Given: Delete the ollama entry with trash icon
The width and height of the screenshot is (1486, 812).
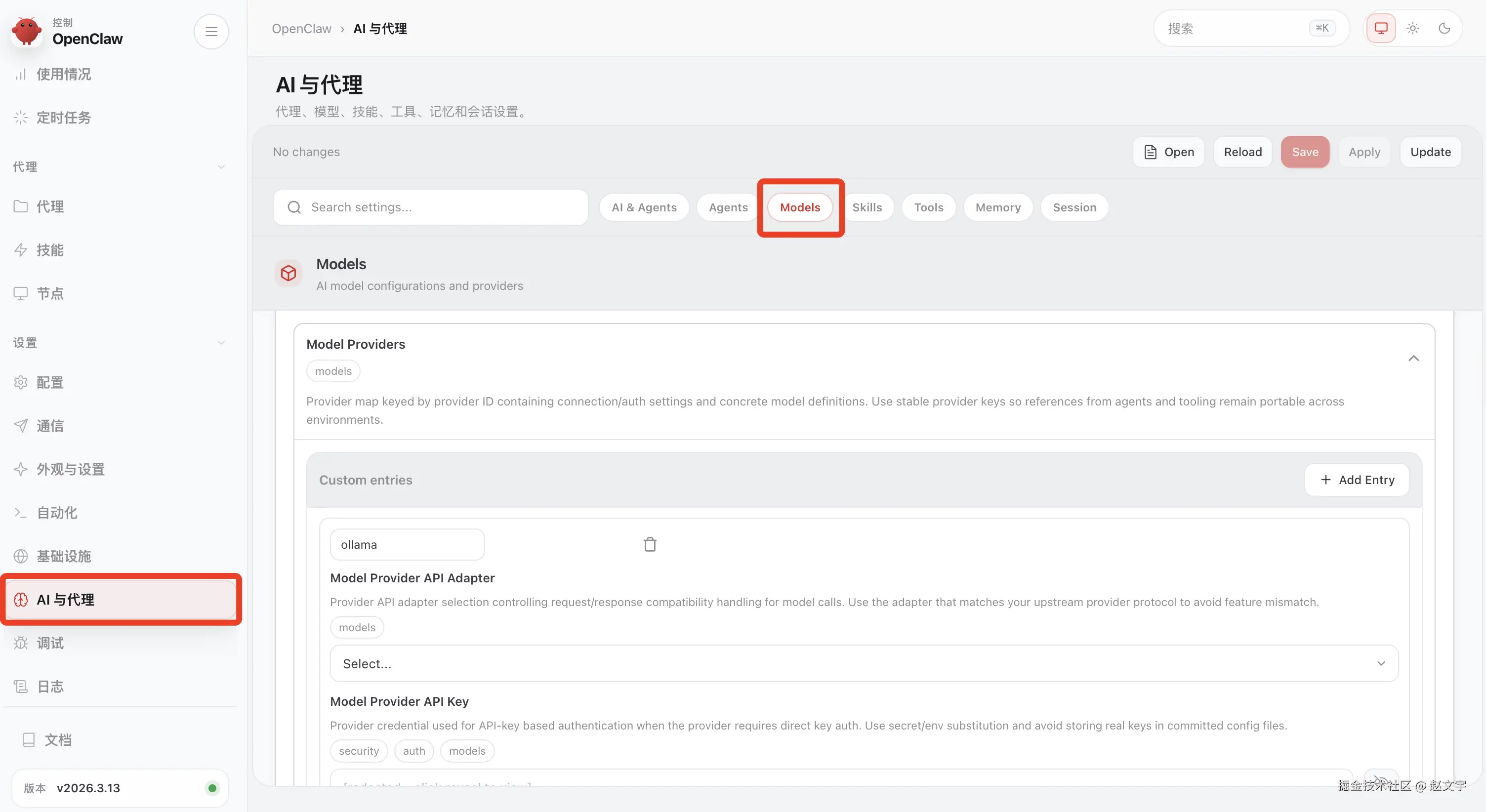Looking at the screenshot, I should pyautogui.click(x=650, y=544).
